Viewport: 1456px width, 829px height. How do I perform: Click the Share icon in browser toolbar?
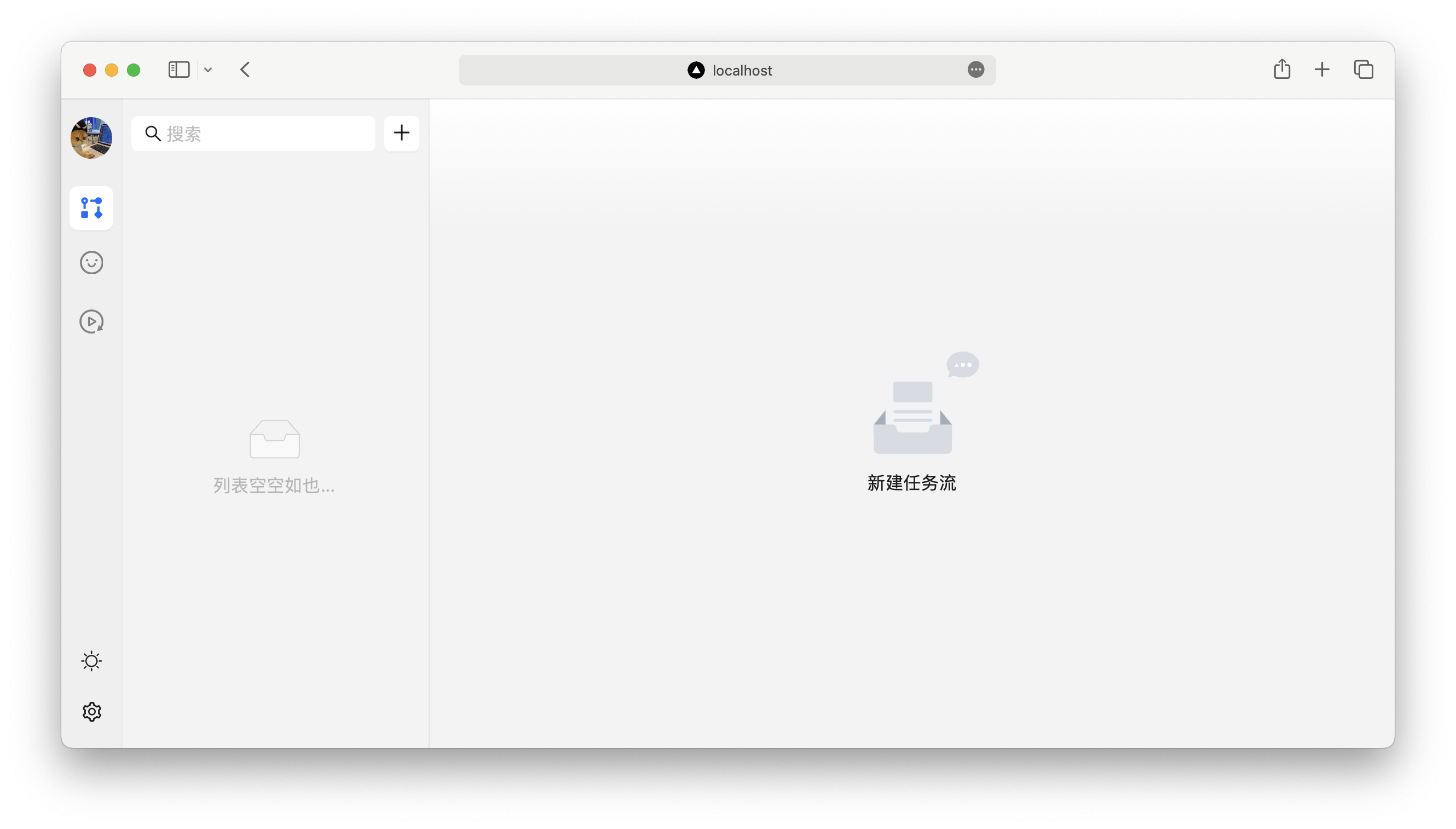click(x=1282, y=70)
